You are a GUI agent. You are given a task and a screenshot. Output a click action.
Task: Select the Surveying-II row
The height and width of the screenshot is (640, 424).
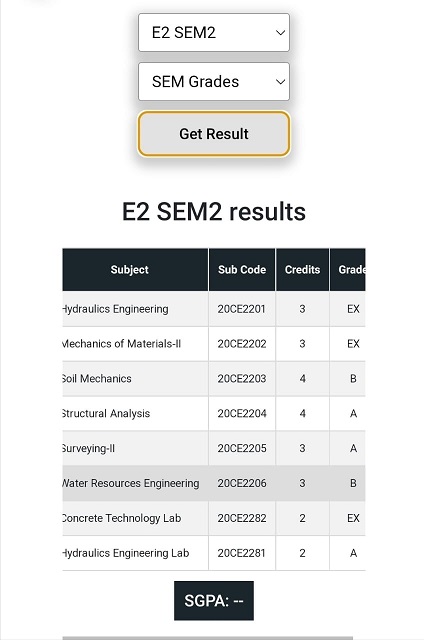(x=214, y=448)
